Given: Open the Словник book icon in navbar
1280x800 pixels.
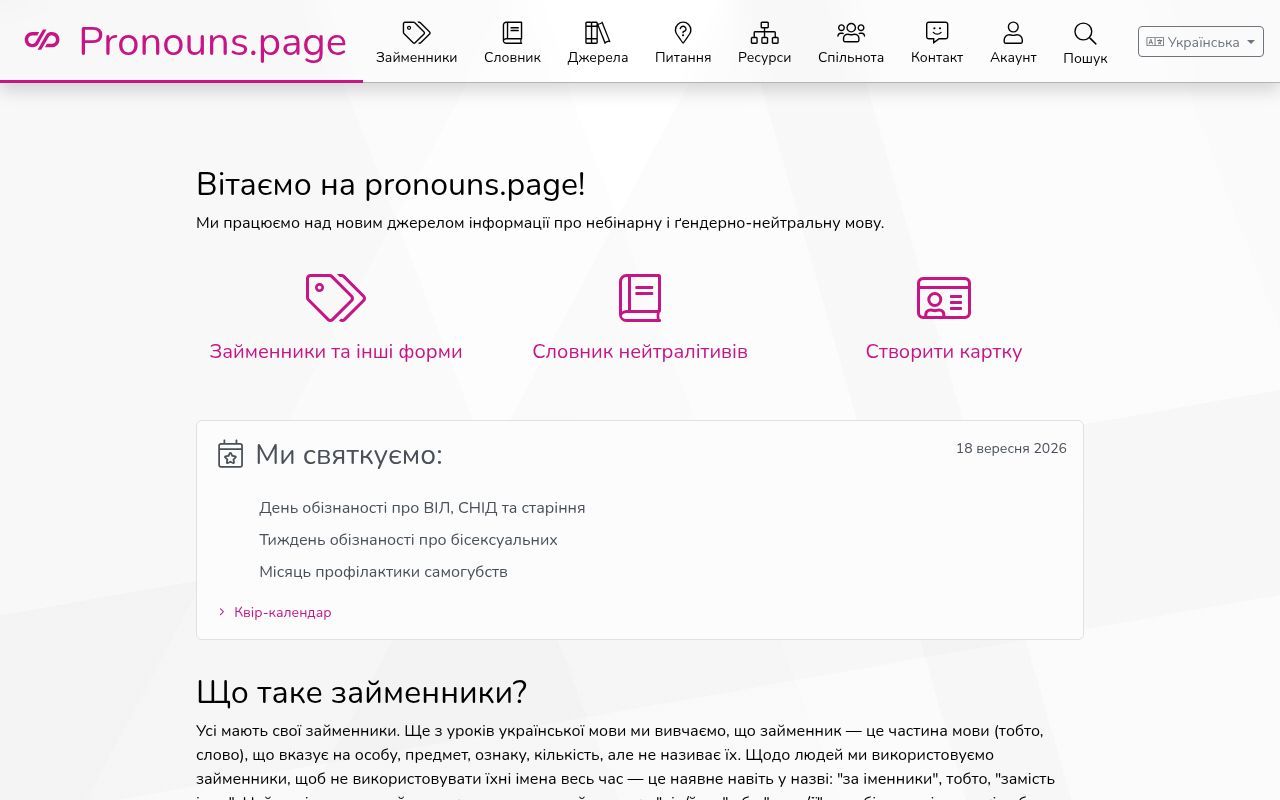Looking at the screenshot, I should [512, 33].
